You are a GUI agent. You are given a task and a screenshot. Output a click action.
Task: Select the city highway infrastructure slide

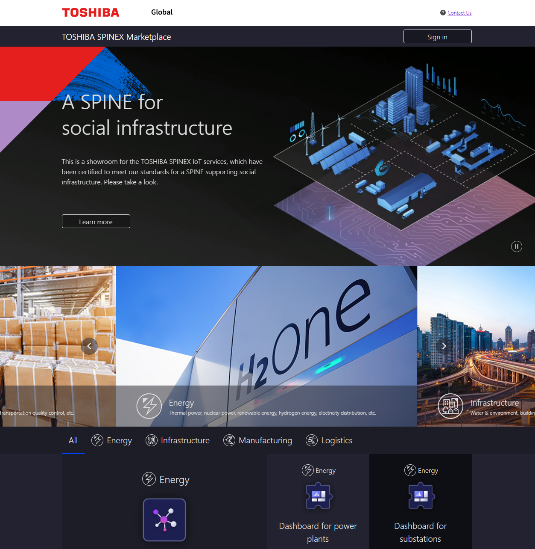click(476, 346)
